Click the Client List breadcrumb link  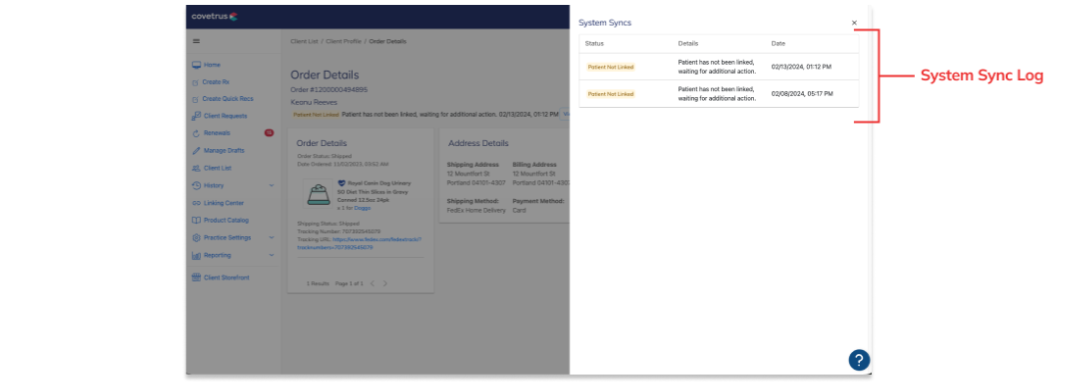pyautogui.click(x=304, y=41)
